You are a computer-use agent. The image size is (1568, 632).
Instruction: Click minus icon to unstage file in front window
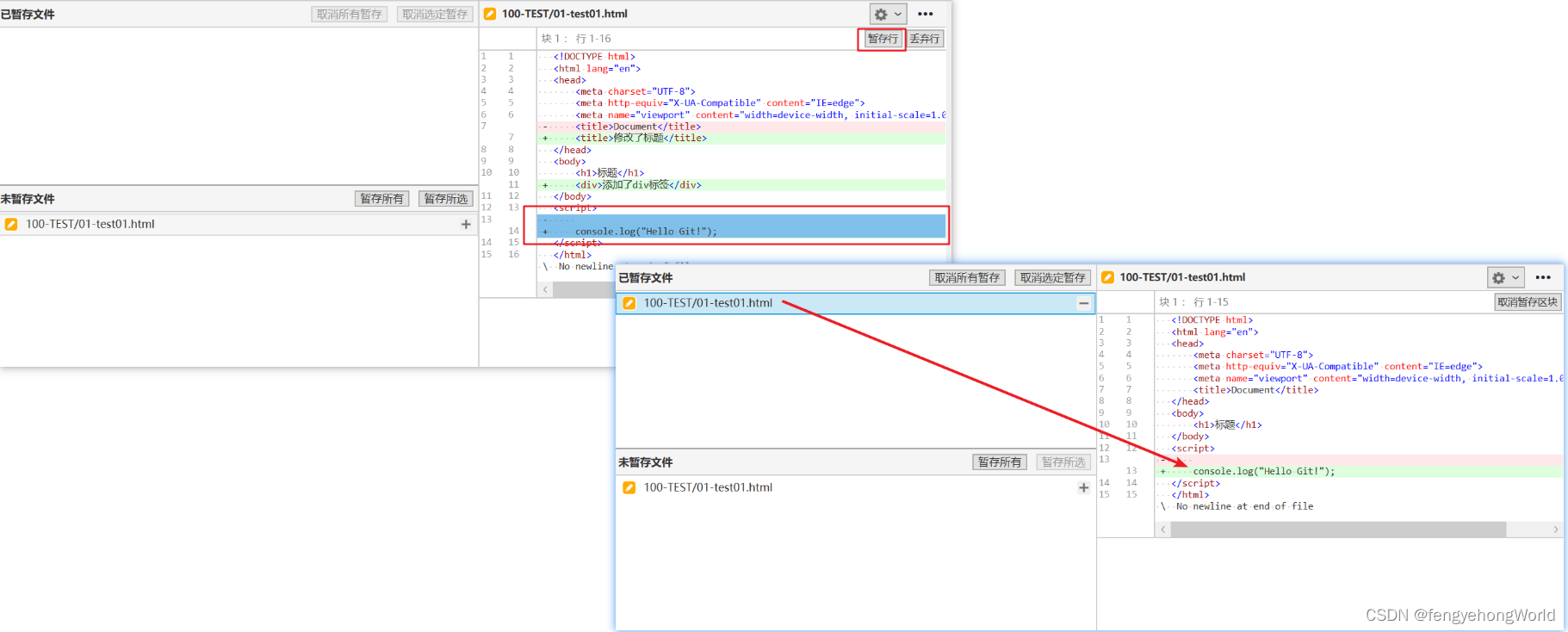tap(1084, 303)
